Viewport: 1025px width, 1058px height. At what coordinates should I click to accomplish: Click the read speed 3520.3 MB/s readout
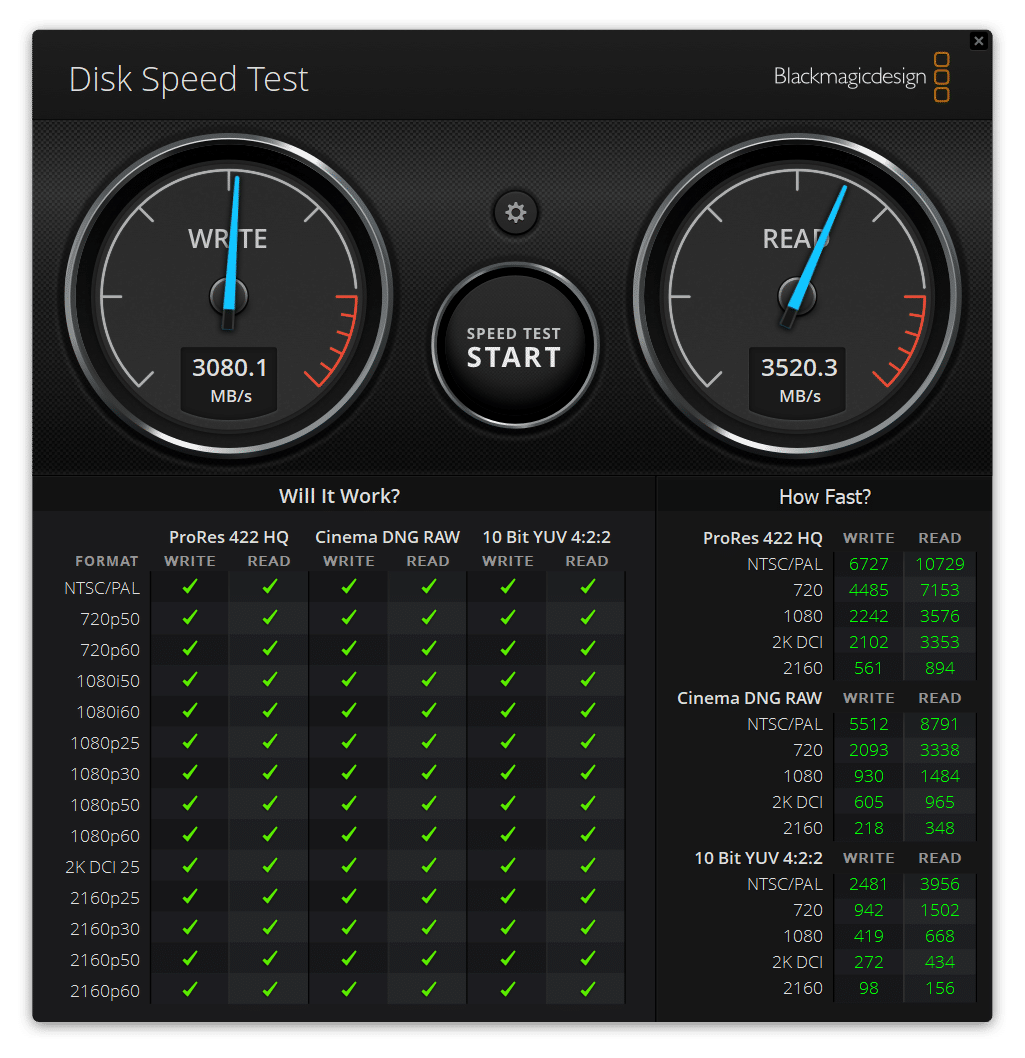(798, 380)
